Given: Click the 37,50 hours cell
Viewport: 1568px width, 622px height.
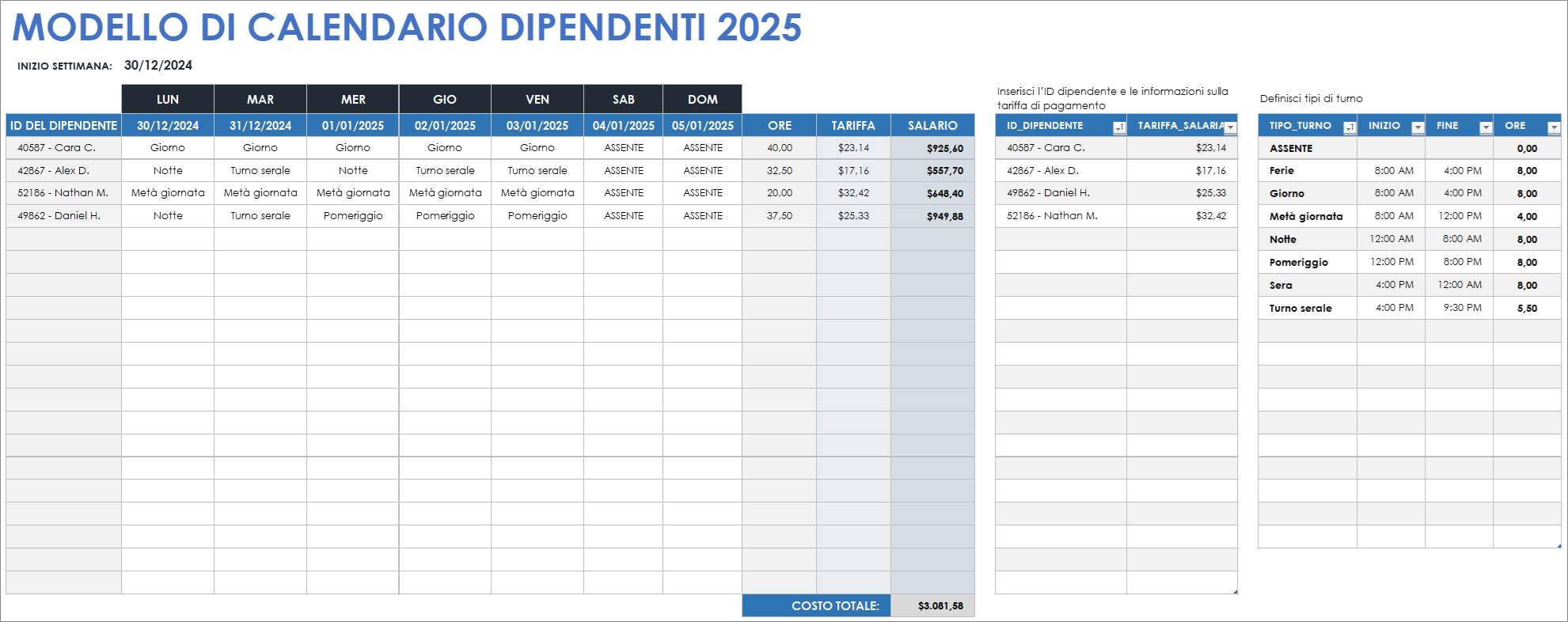Looking at the screenshot, I should (x=780, y=216).
